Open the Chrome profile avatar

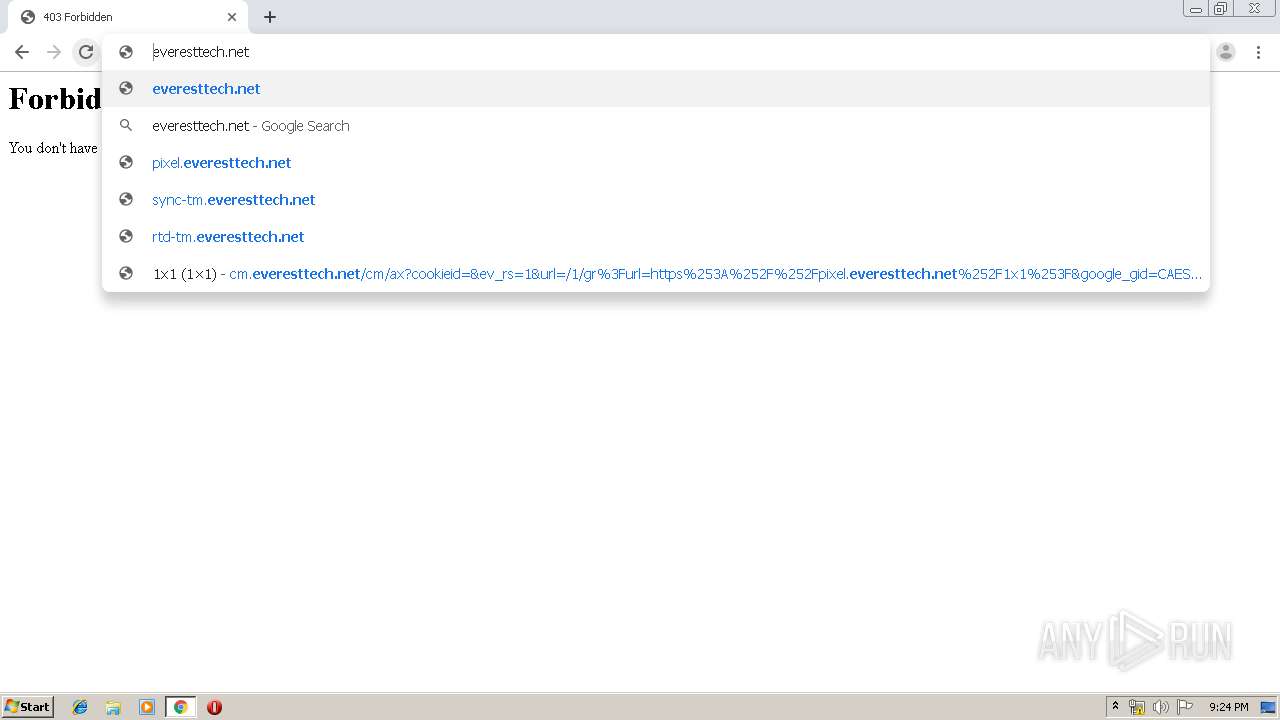(1226, 52)
